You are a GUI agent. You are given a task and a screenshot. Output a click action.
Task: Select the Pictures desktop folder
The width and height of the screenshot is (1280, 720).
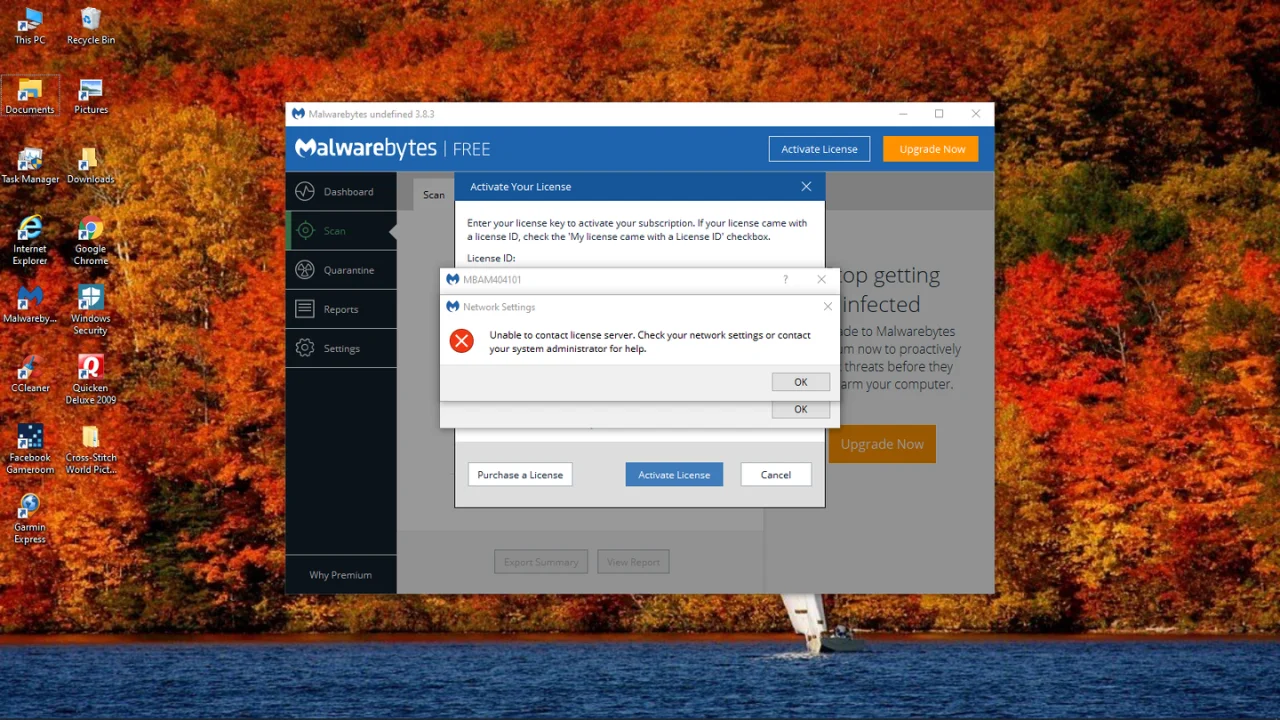point(90,96)
